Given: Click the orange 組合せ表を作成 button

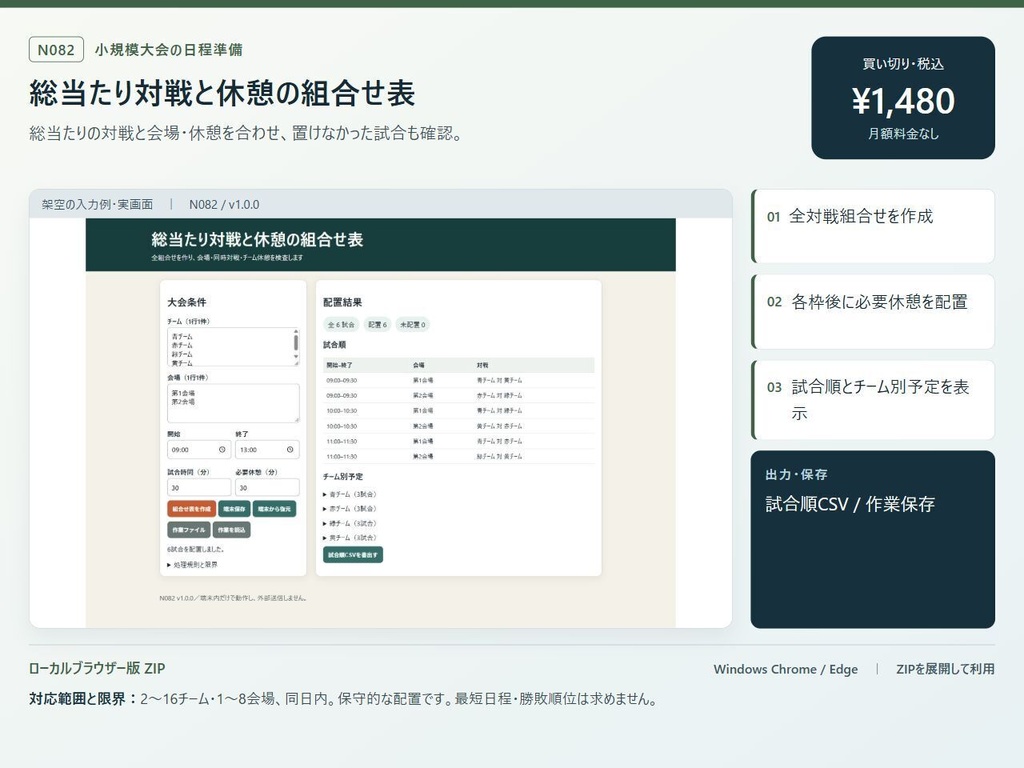Looking at the screenshot, I should (x=191, y=509).
